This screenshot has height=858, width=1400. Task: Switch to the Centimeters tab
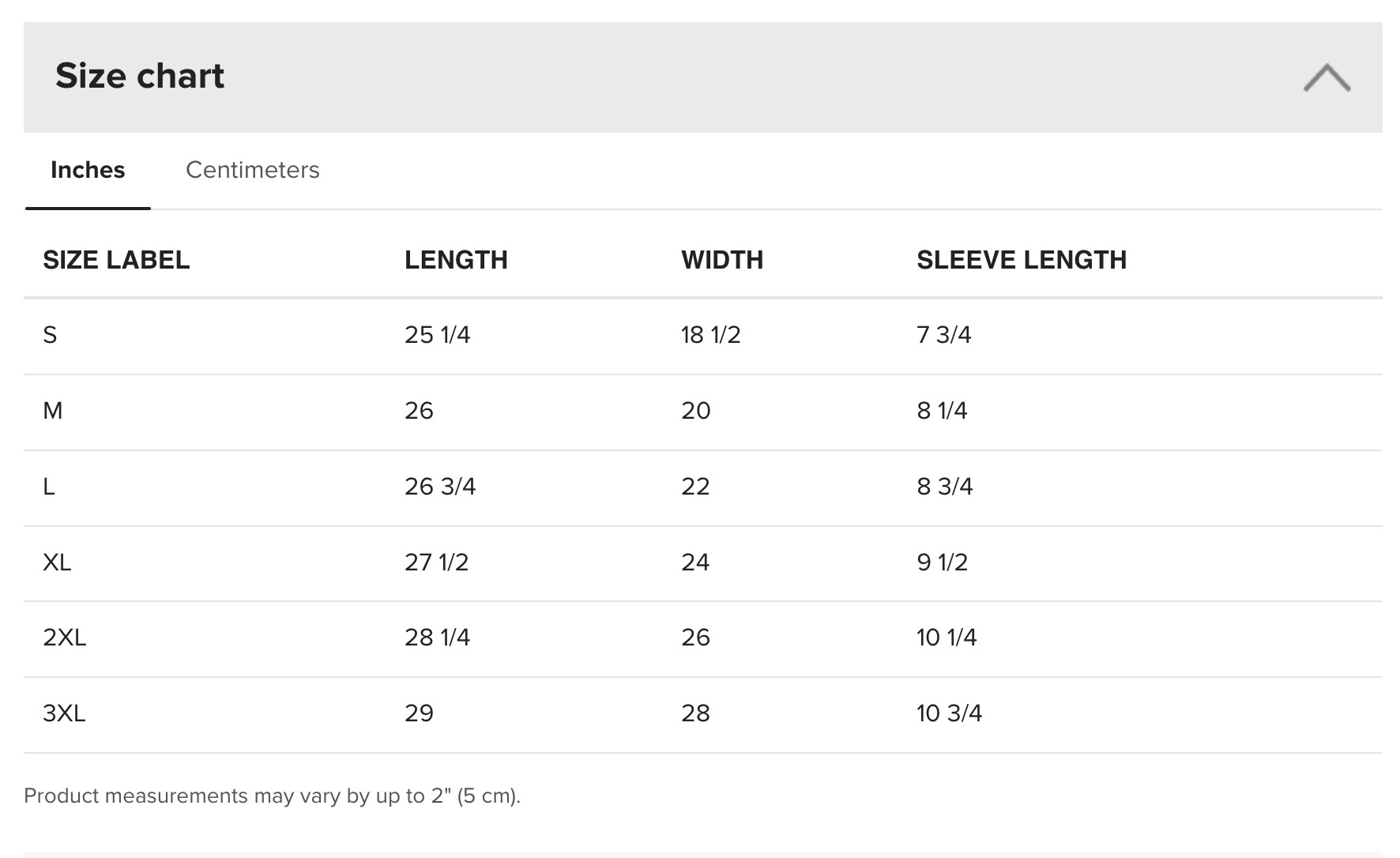[x=252, y=170]
